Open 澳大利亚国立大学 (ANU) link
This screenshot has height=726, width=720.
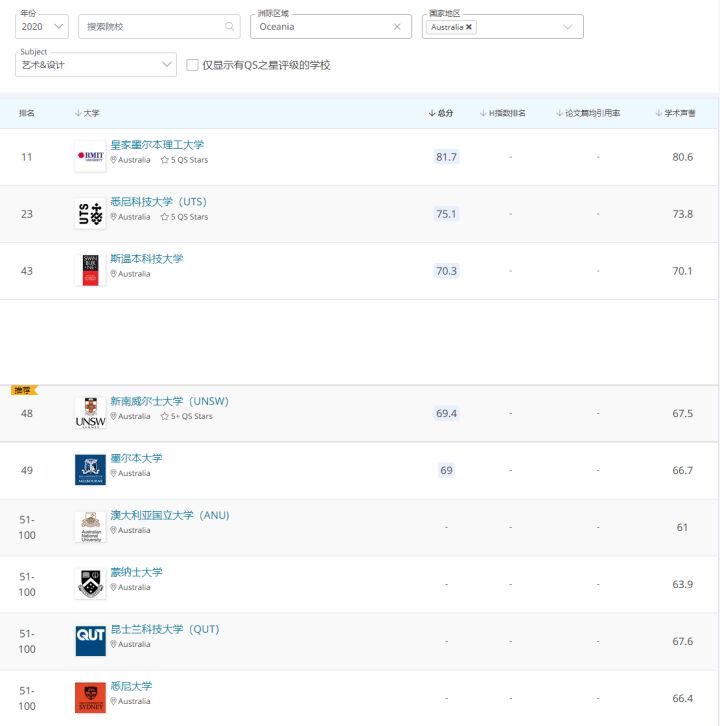click(x=170, y=515)
